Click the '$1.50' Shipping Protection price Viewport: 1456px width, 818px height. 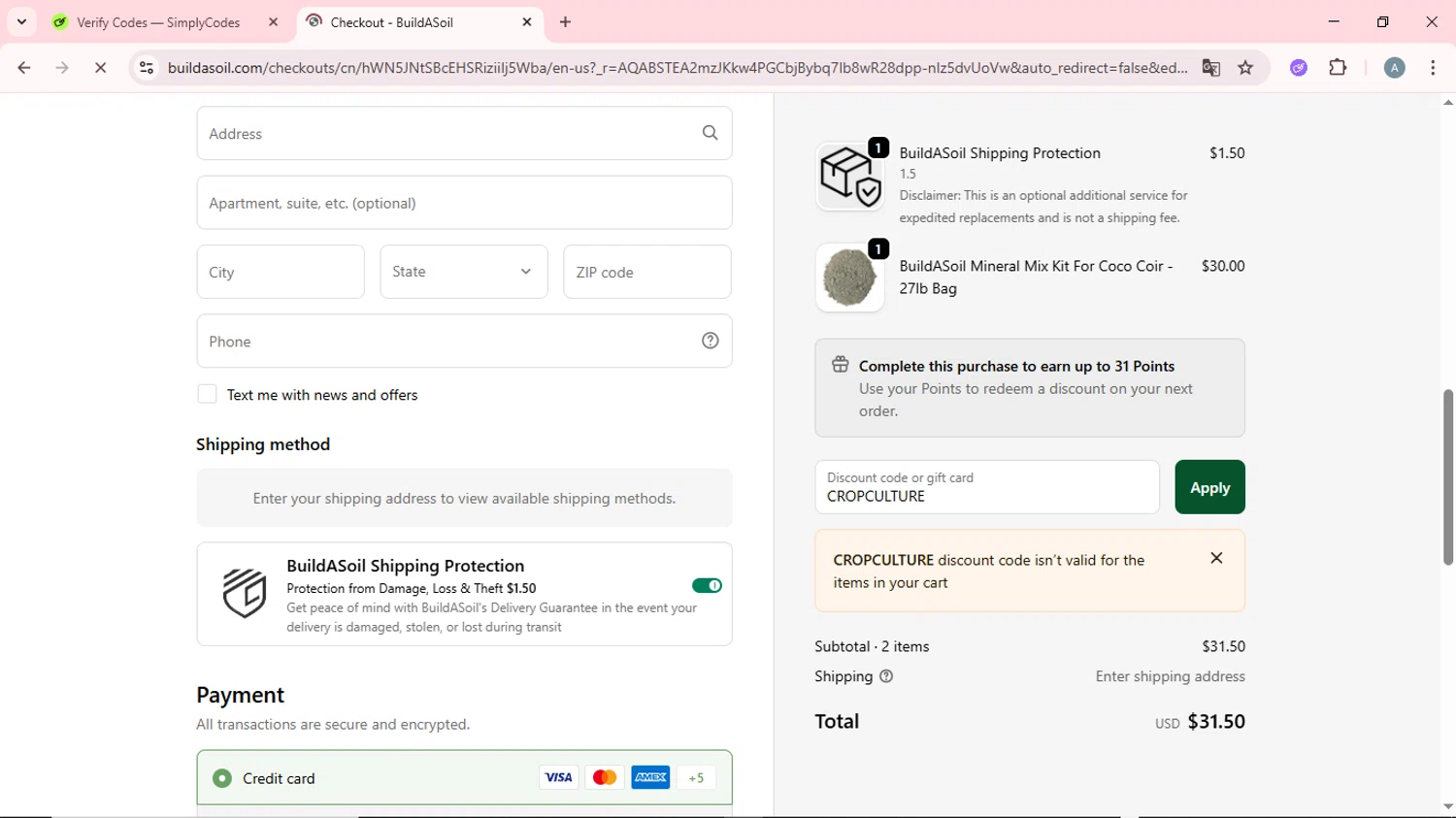(x=1227, y=153)
